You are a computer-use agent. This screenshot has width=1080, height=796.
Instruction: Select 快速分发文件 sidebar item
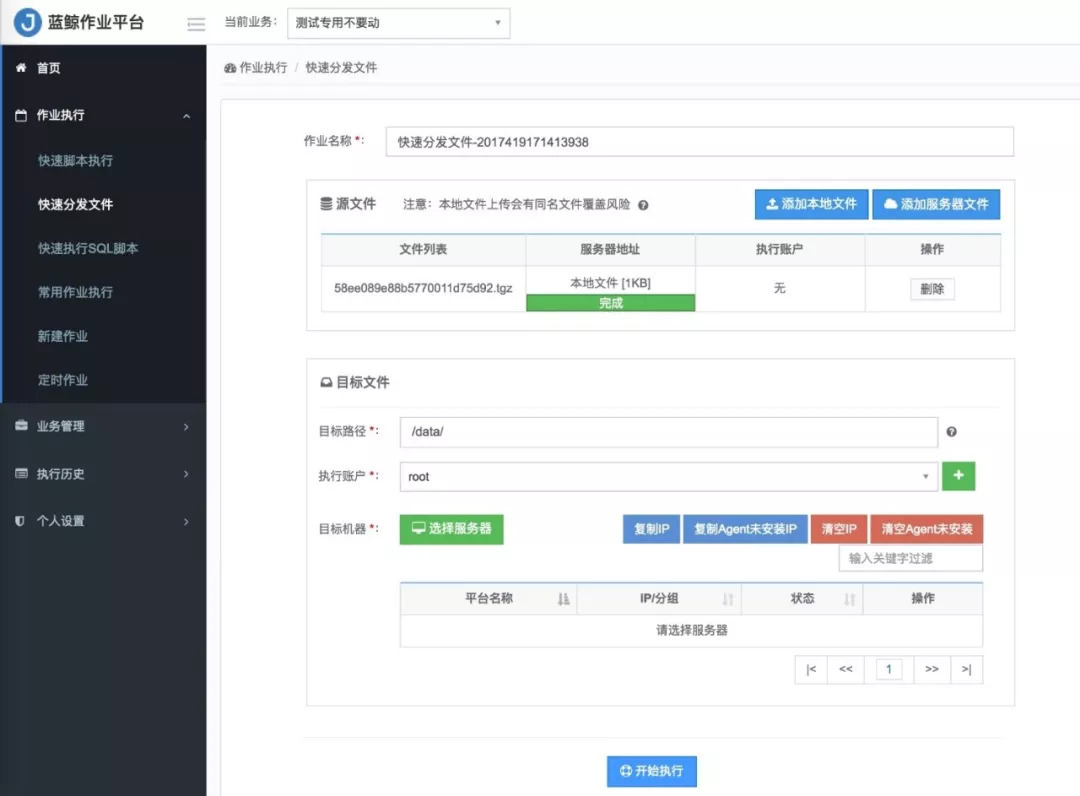click(x=75, y=205)
